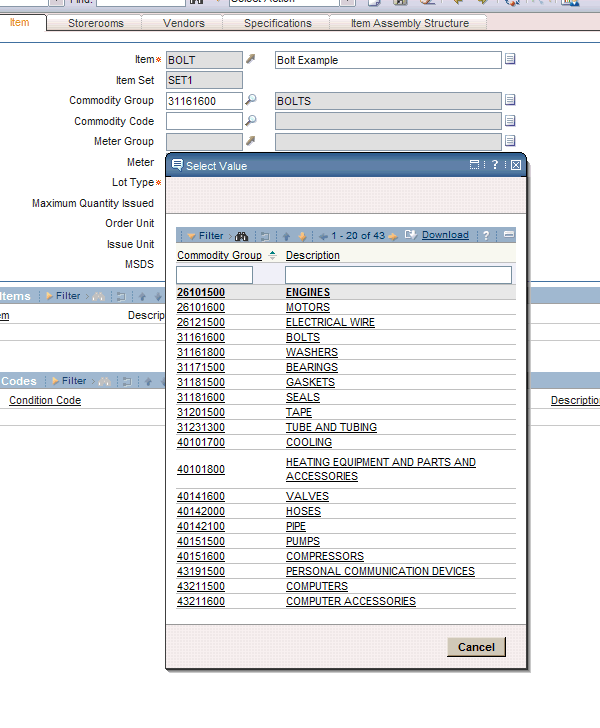Screen dimensions: 600x728
Task: Click the Cancel button
Action: [476, 647]
